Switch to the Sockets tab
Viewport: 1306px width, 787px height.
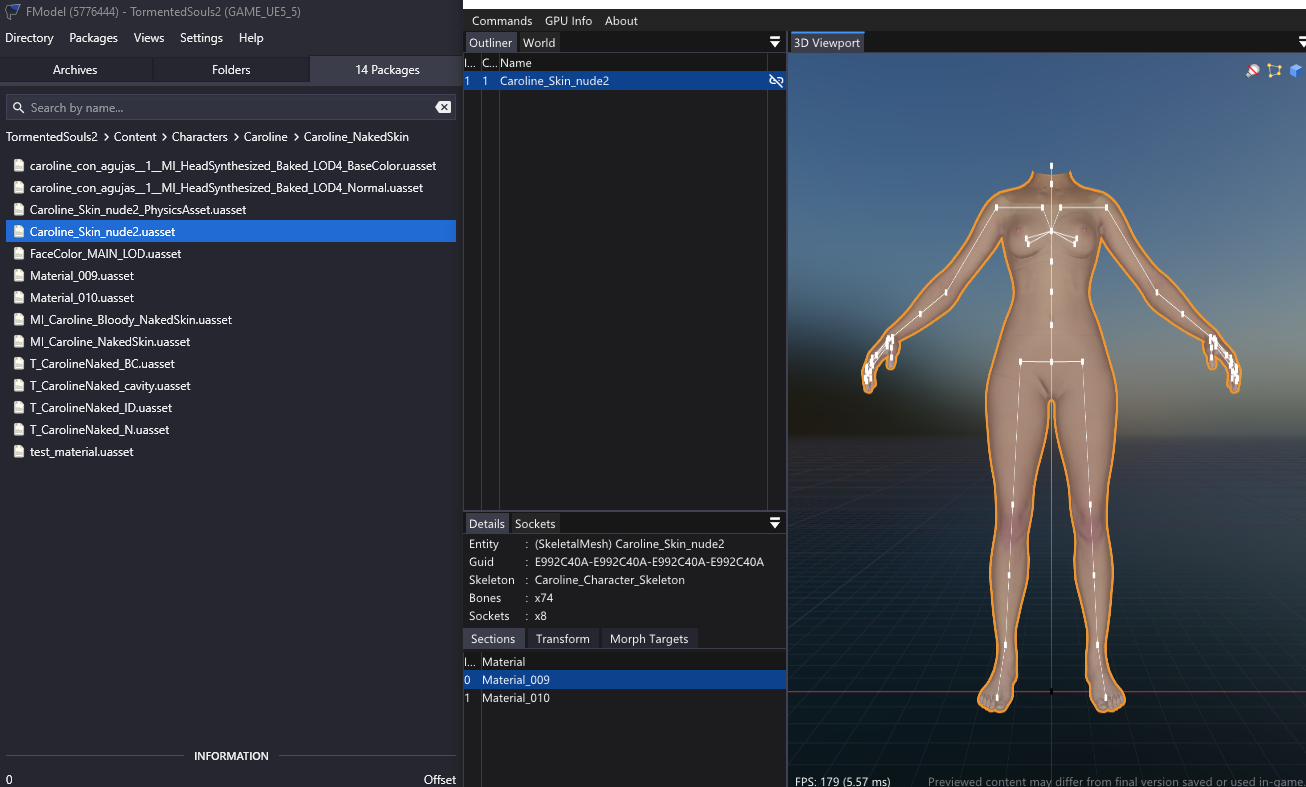click(x=535, y=524)
